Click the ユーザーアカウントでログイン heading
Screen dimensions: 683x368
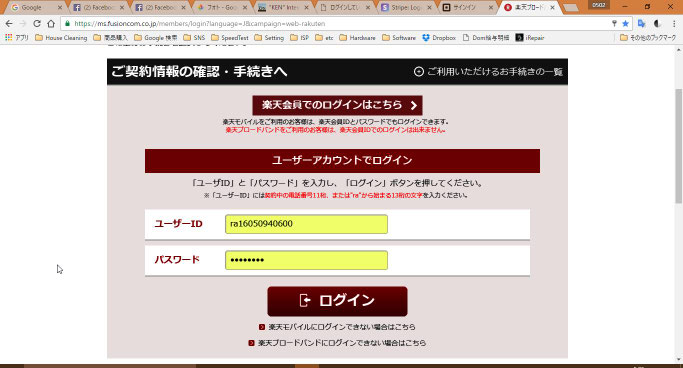click(x=342, y=160)
